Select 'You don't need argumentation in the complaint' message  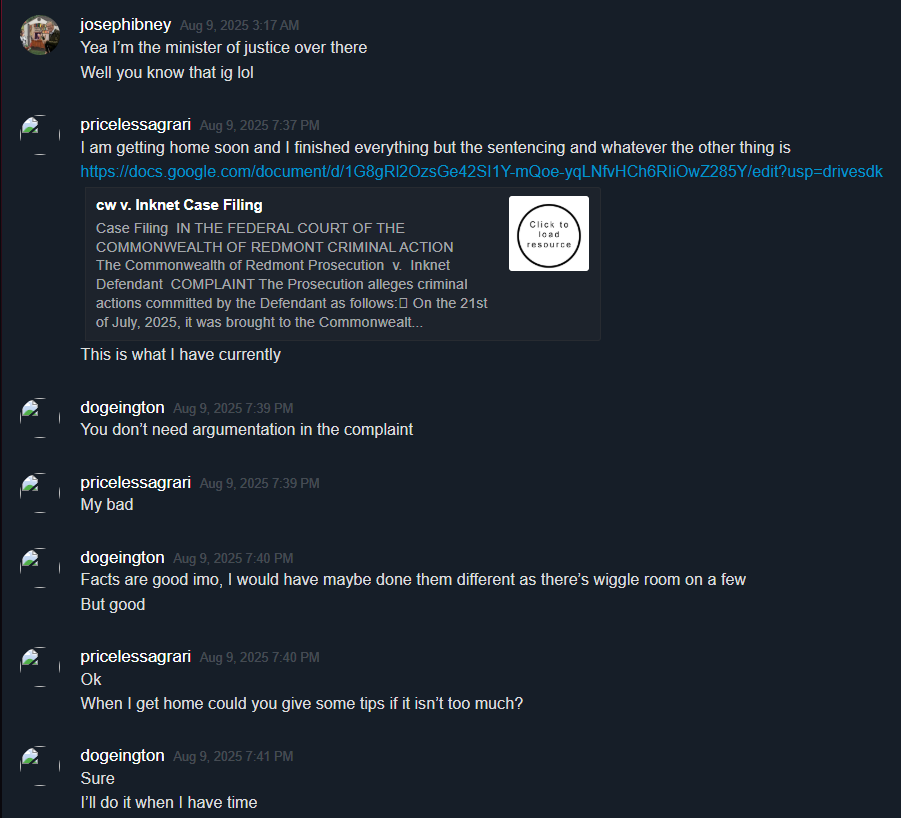tap(247, 430)
